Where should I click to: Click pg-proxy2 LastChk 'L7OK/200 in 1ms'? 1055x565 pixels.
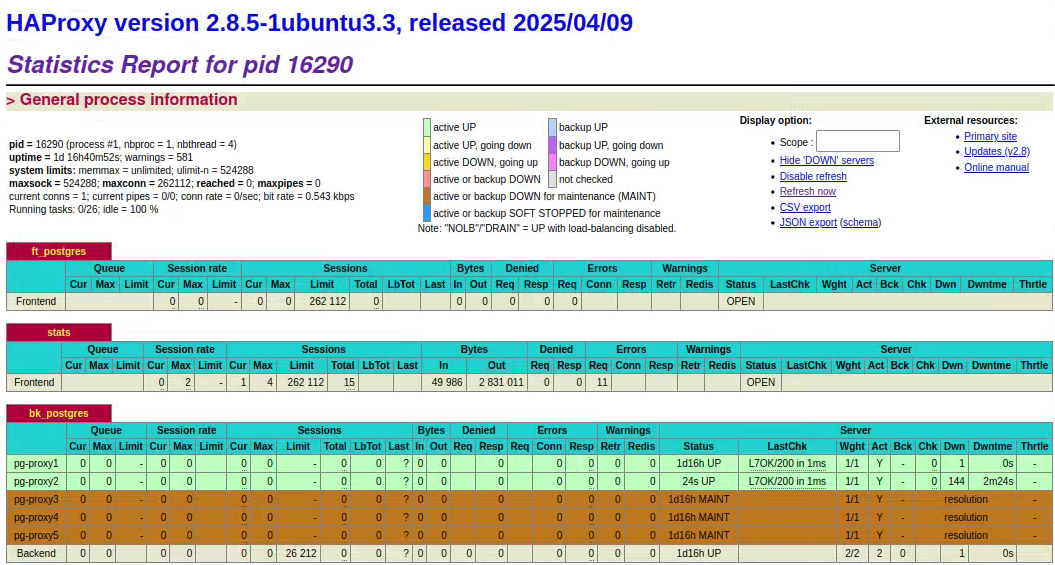pos(787,482)
